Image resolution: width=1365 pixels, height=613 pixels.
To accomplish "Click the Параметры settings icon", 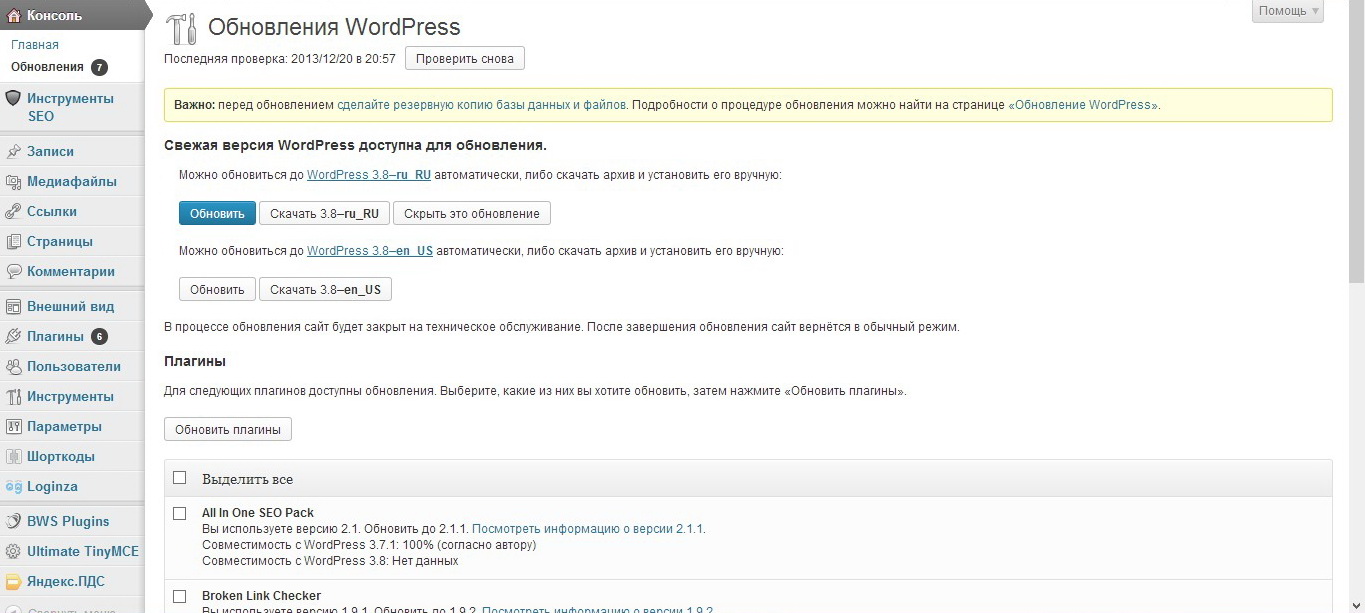I will (x=13, y=426).
